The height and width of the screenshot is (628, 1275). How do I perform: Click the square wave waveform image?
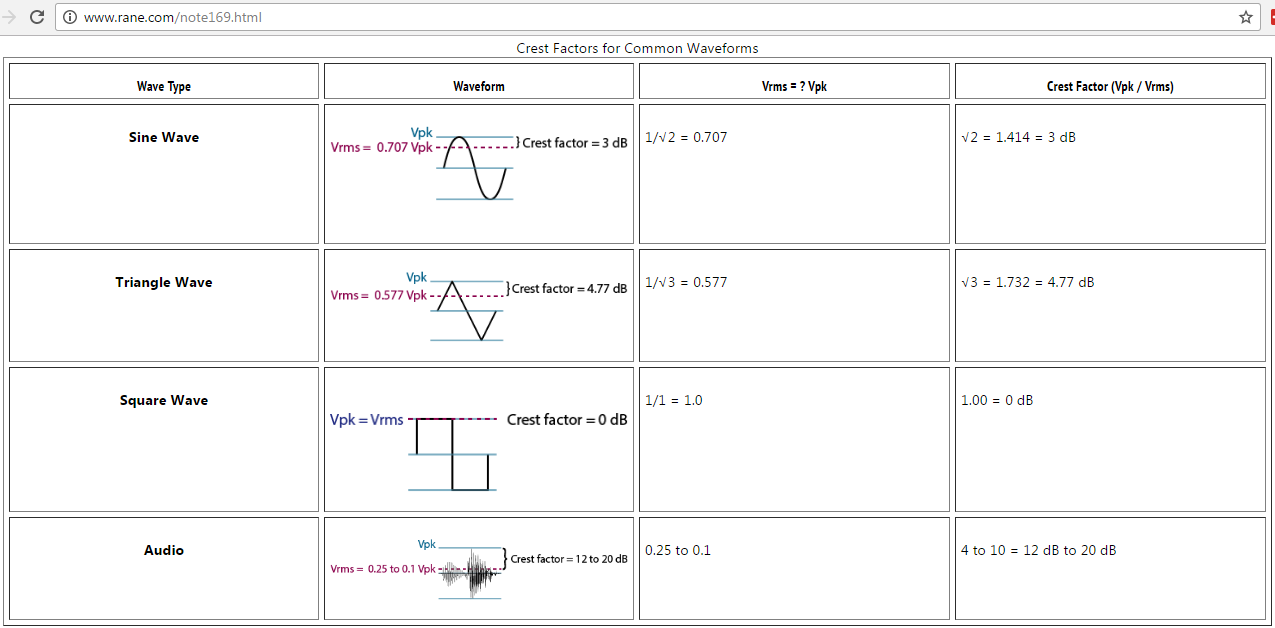(479, 451)
